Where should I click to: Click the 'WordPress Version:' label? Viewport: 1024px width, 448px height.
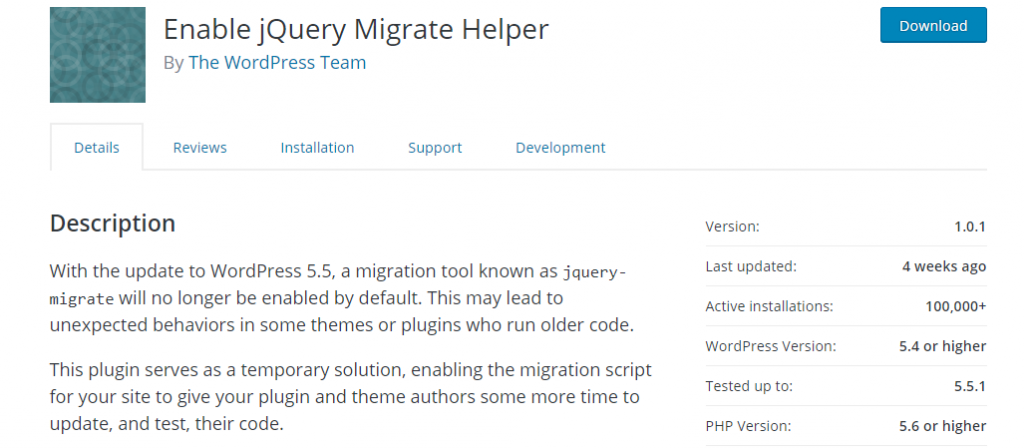coord(771,346)
